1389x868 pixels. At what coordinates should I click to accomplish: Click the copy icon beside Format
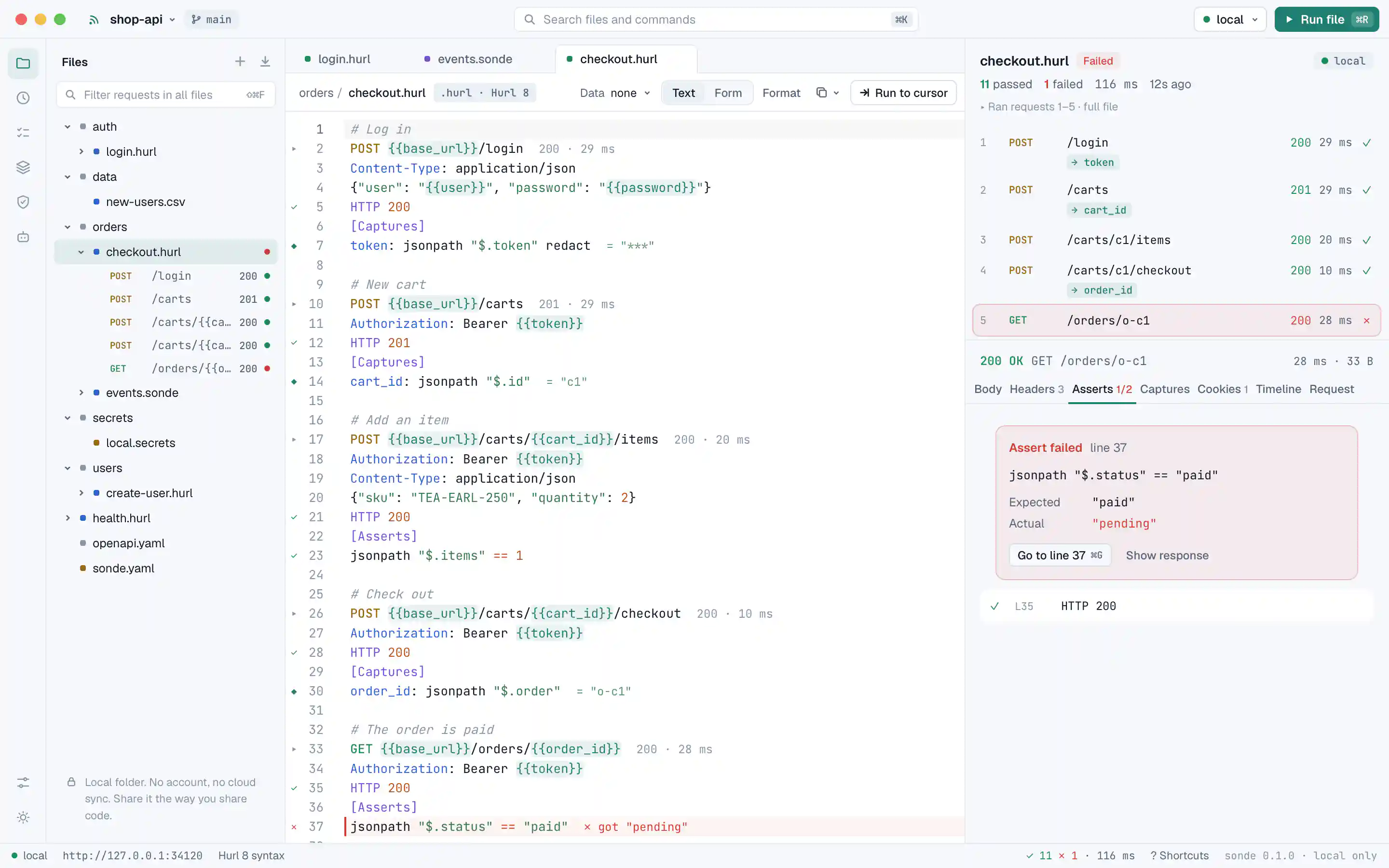(x=822, y=93)
